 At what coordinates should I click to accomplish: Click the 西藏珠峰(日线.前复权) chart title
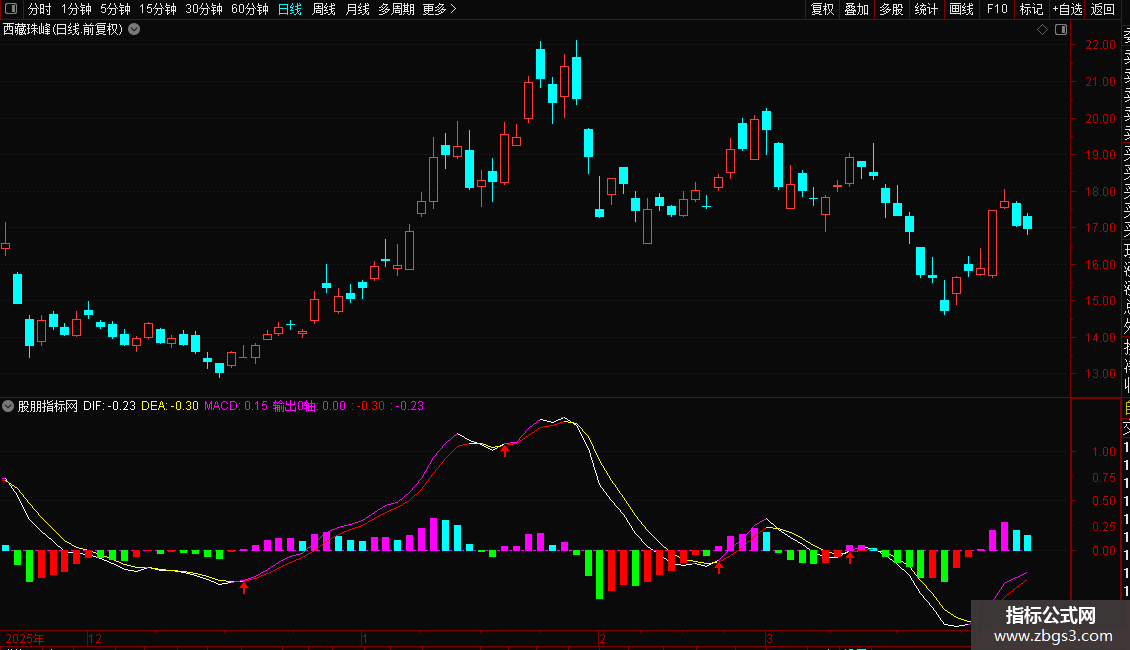point(63,30)
